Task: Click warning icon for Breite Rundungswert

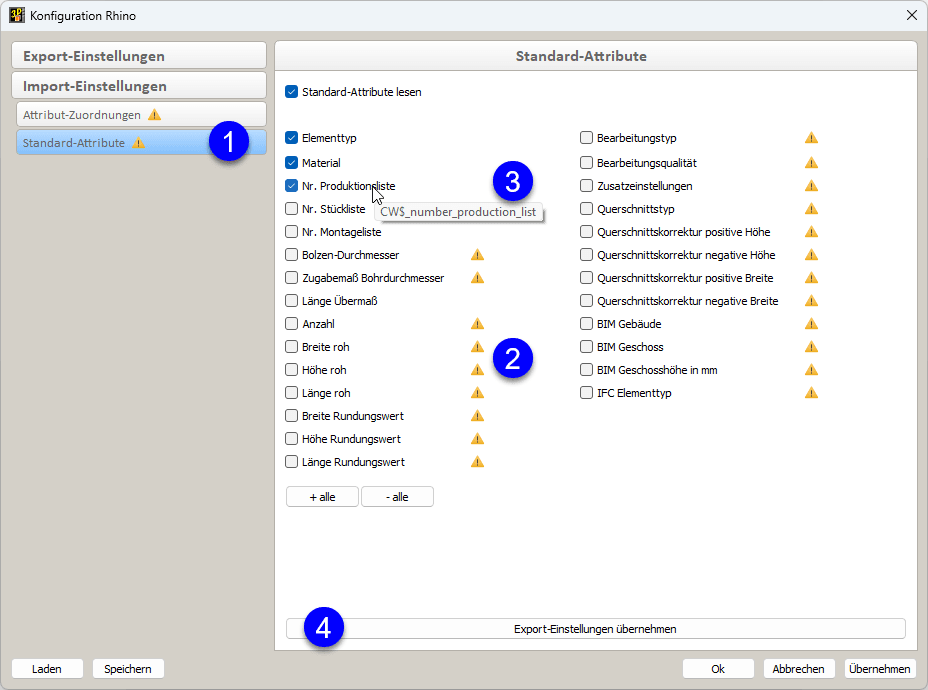Action: pos(478,416)
